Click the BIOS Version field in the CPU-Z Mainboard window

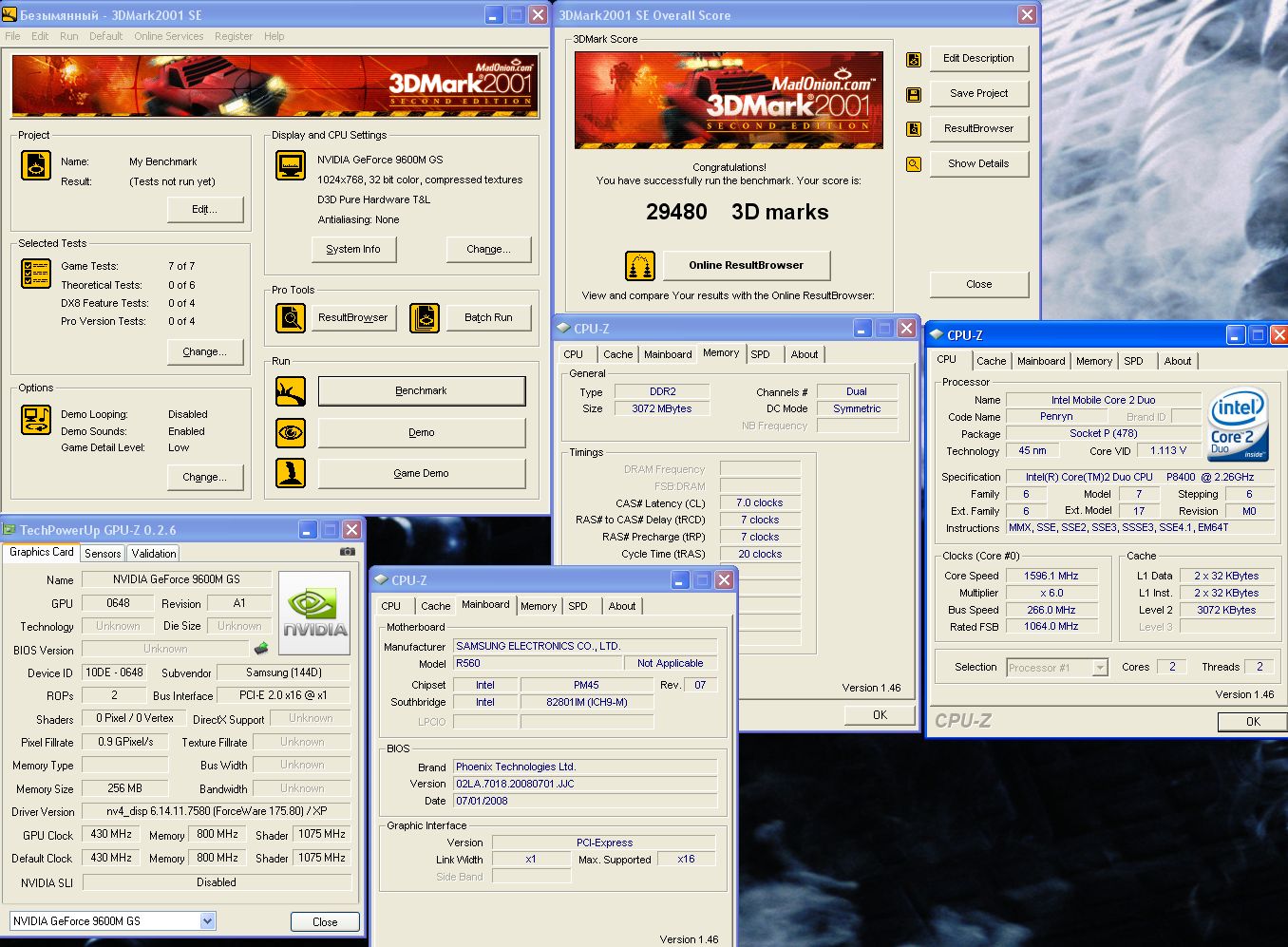[585, 784]
